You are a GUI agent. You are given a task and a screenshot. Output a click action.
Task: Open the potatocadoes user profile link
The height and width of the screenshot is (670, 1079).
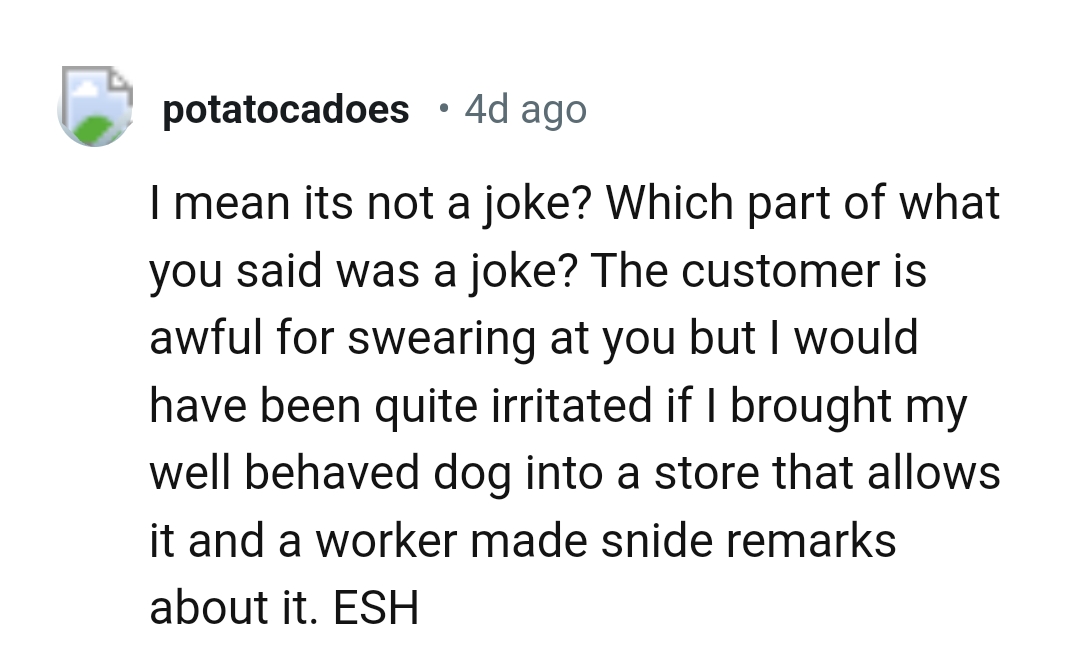(x=285, y=109)
